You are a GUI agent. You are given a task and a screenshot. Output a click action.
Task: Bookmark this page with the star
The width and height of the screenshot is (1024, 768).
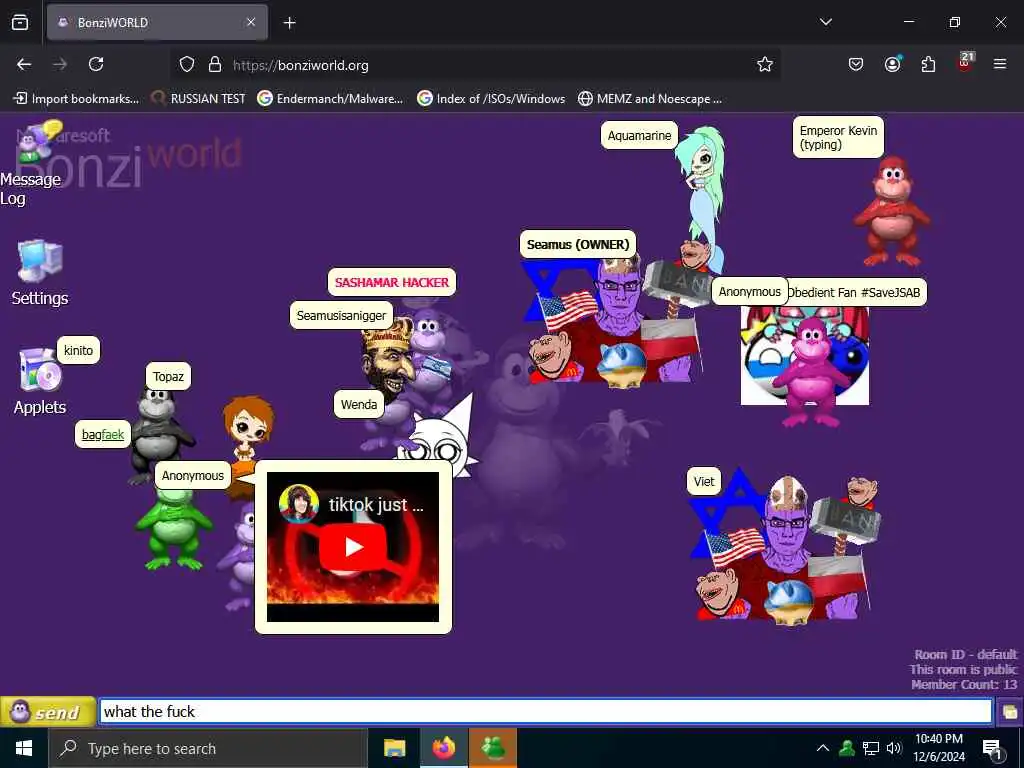tap(765, 64)
